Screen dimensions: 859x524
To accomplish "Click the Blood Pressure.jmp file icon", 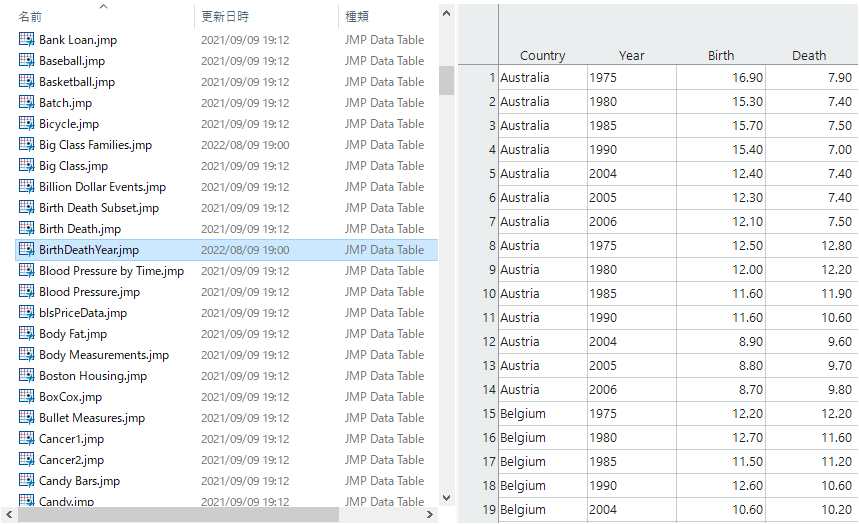I will [x=26, y=292].
